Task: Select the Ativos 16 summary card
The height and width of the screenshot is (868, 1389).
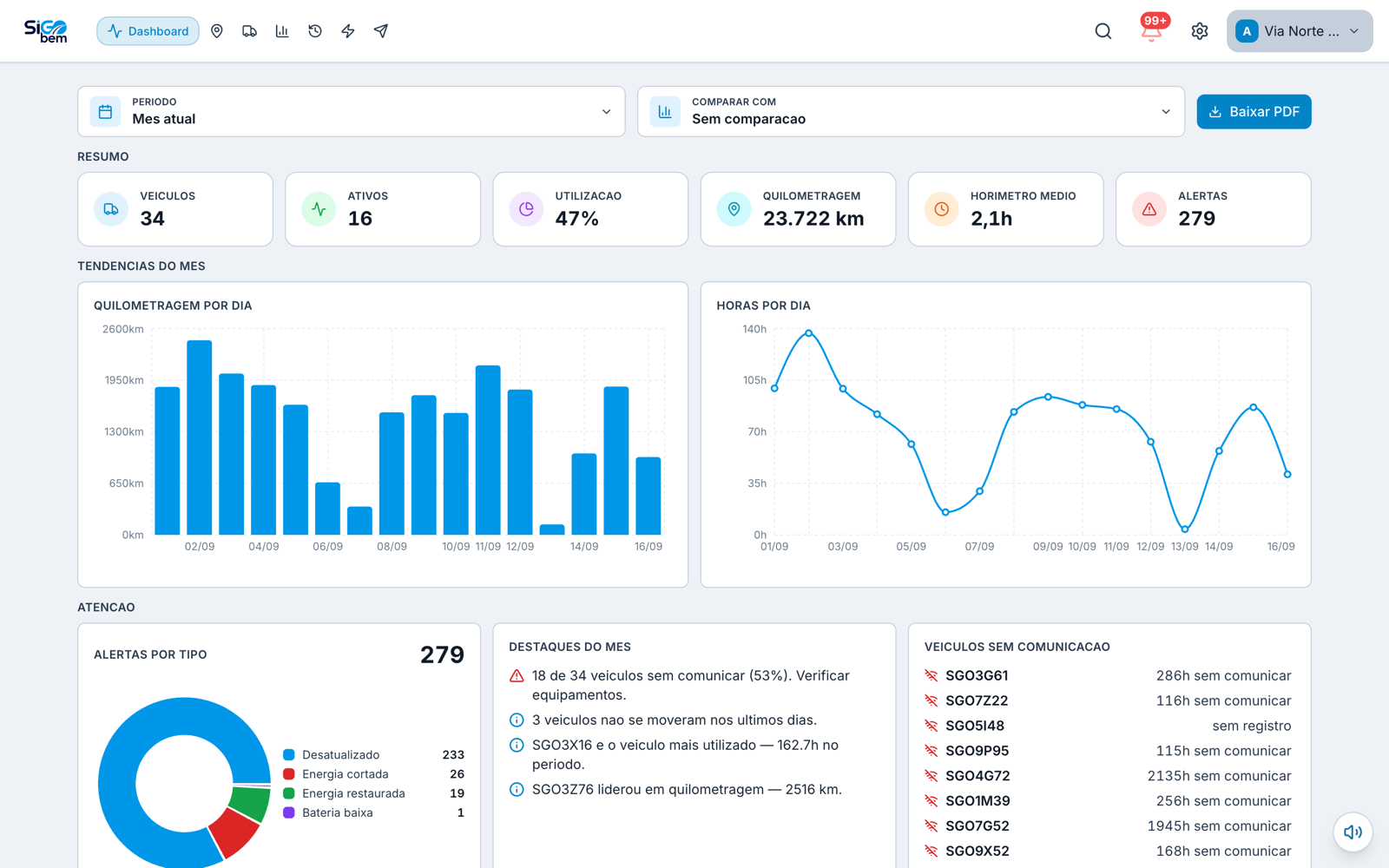Action: 383,209
